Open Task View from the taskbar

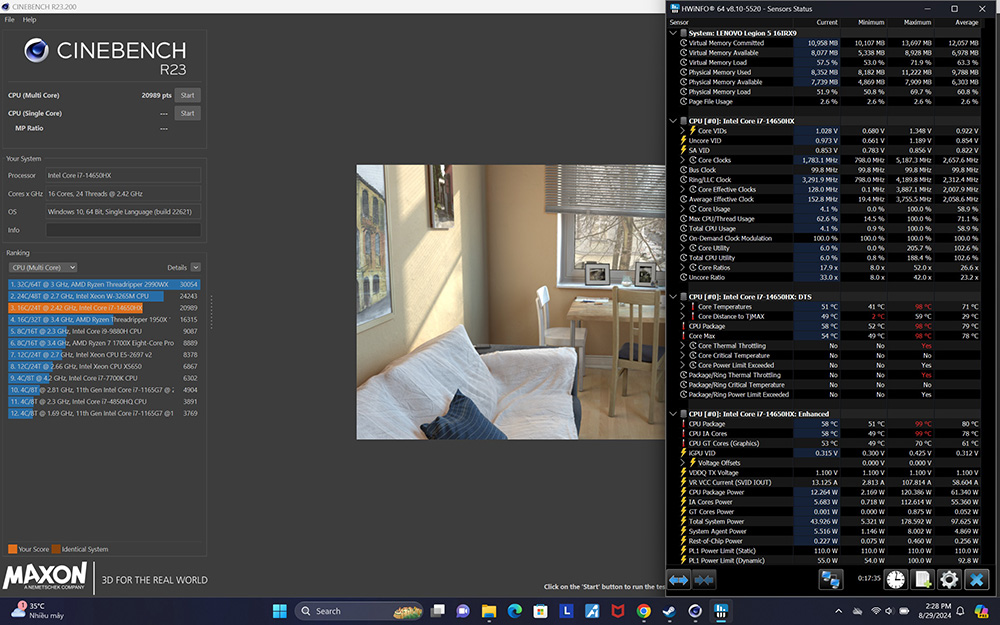pos(438,611)
